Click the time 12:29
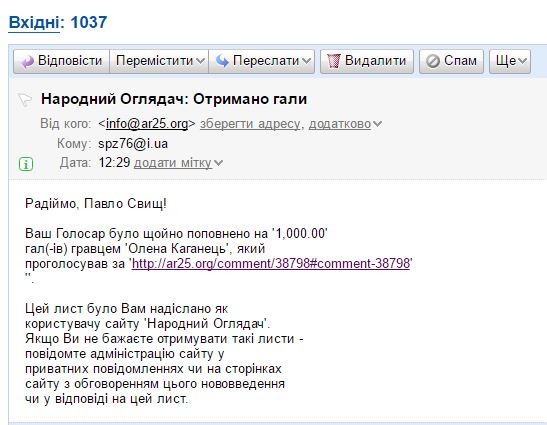This screenshot has height=425, width=547. 114,163
